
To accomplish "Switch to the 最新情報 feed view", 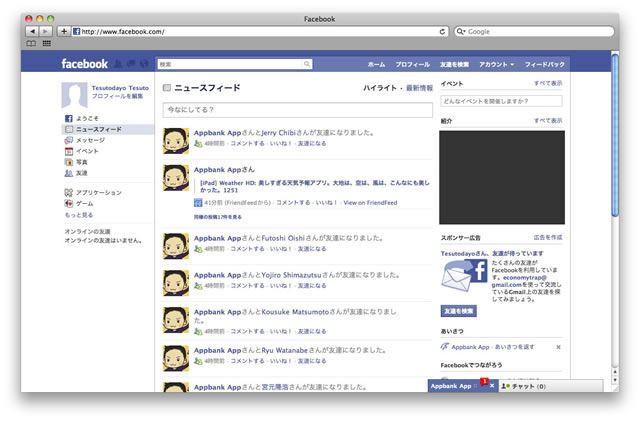I will click(419, 88).
